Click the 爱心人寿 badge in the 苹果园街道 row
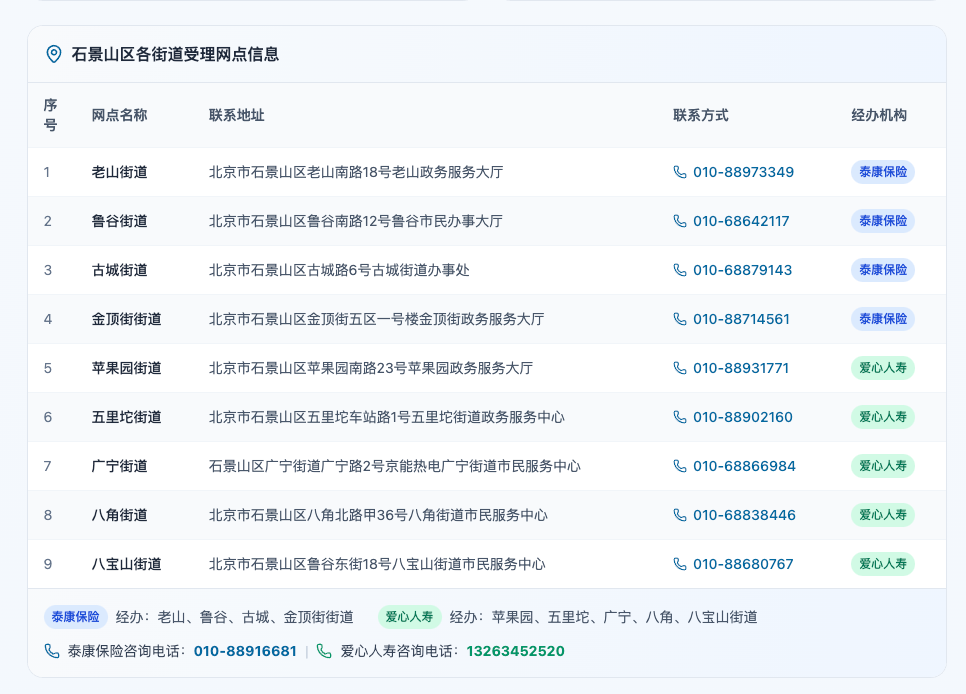This screenshot has height=694, width=966. click(x=882, y=368)
